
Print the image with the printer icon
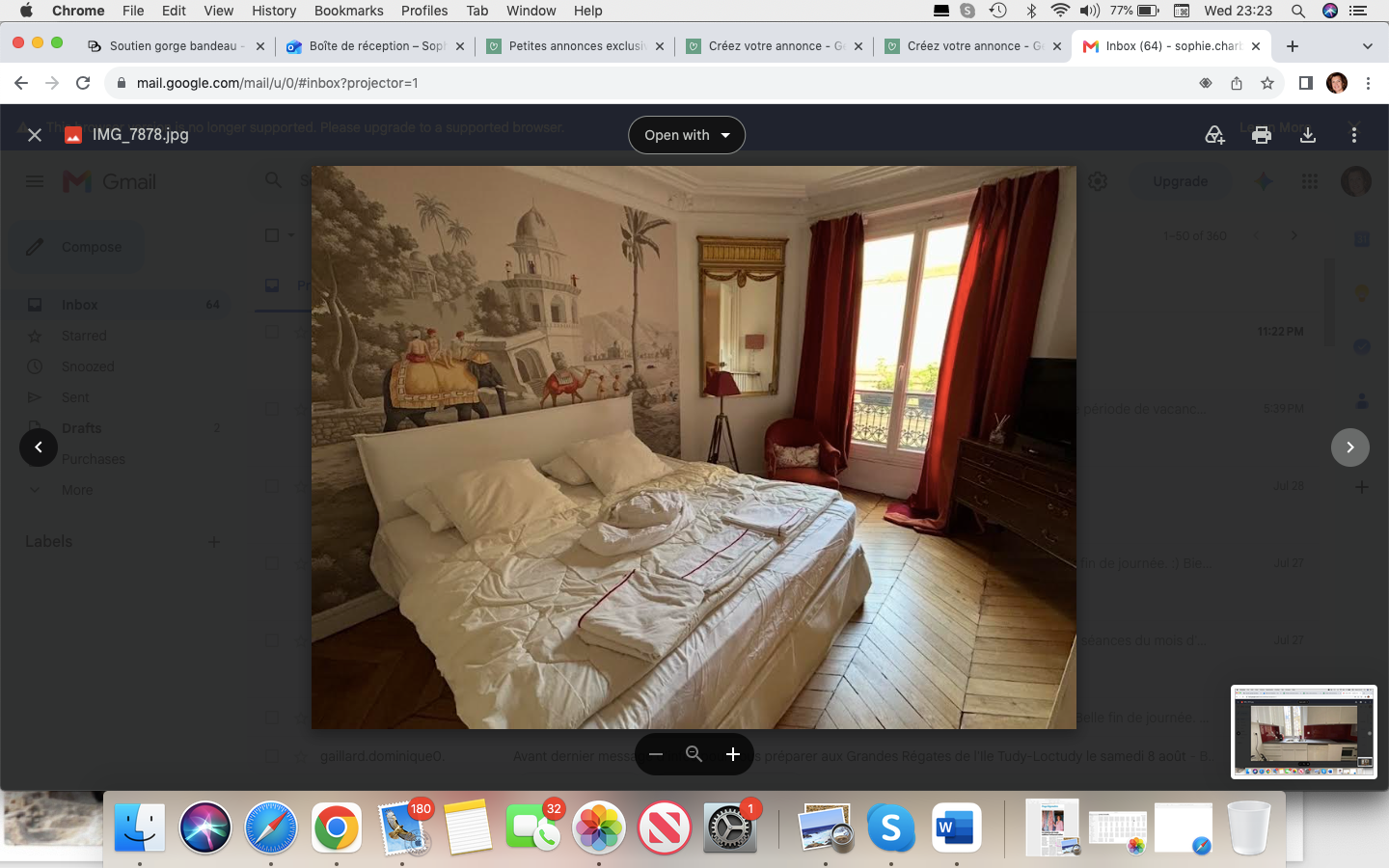pyautogui.click(x=1261, y=135)
